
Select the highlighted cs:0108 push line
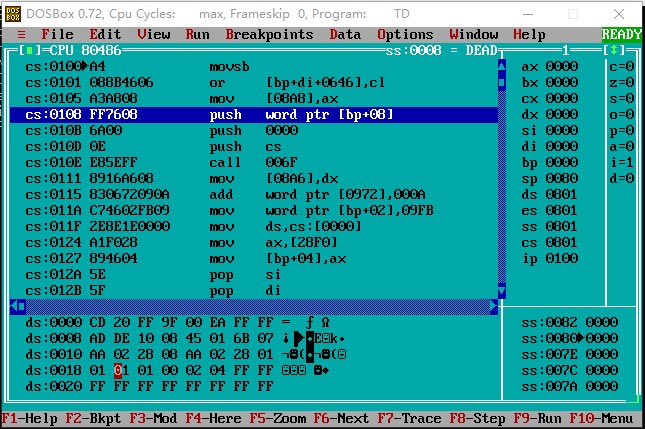(x=254, y=114)
